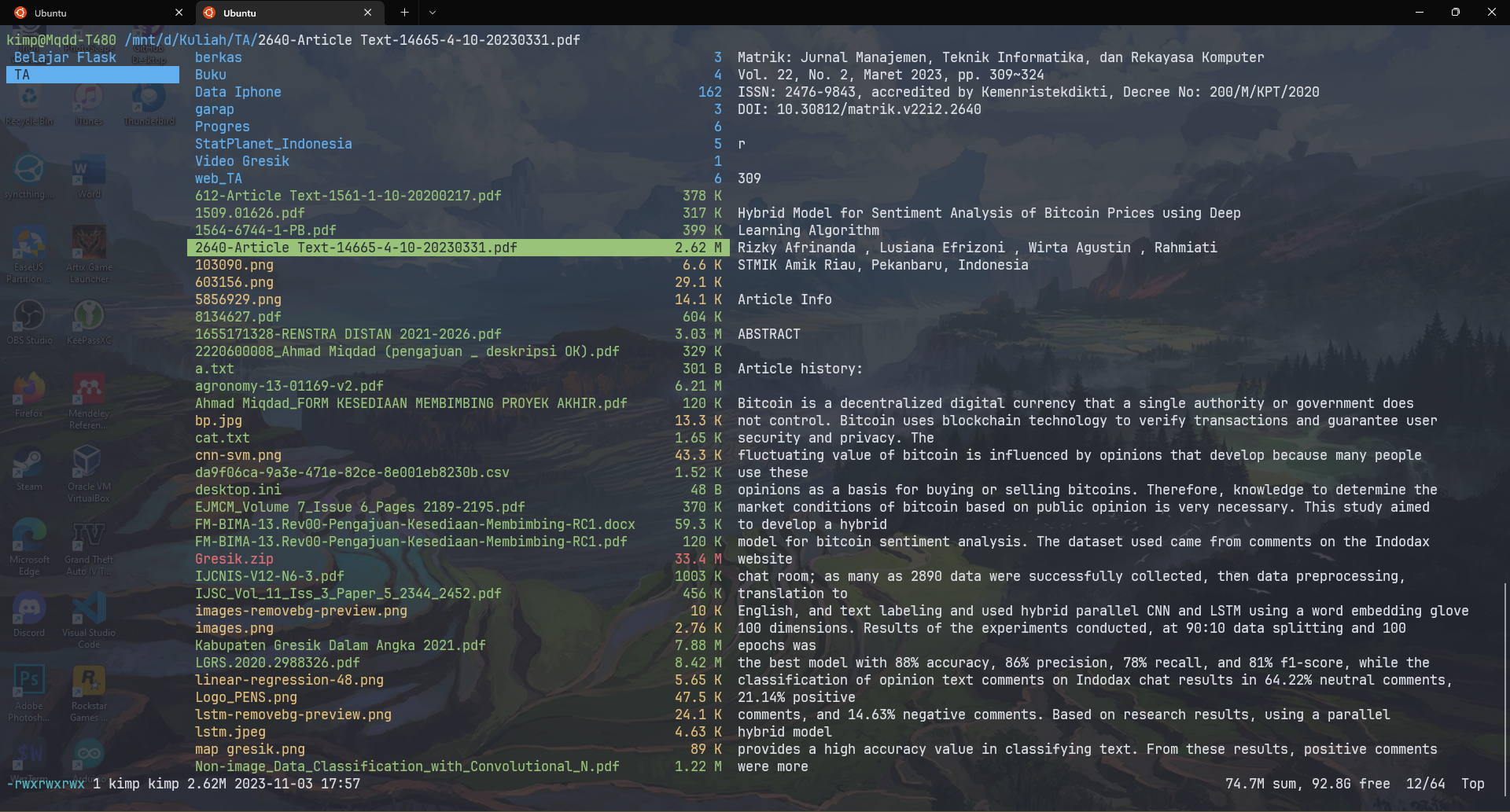
Task: Click the StatPlanet_Indonesia folder
Action: coord(273,144)
